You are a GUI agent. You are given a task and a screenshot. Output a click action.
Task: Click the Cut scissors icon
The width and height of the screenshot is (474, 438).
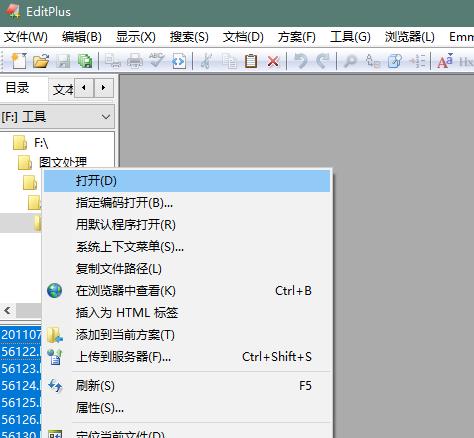(x=207, y=61)
